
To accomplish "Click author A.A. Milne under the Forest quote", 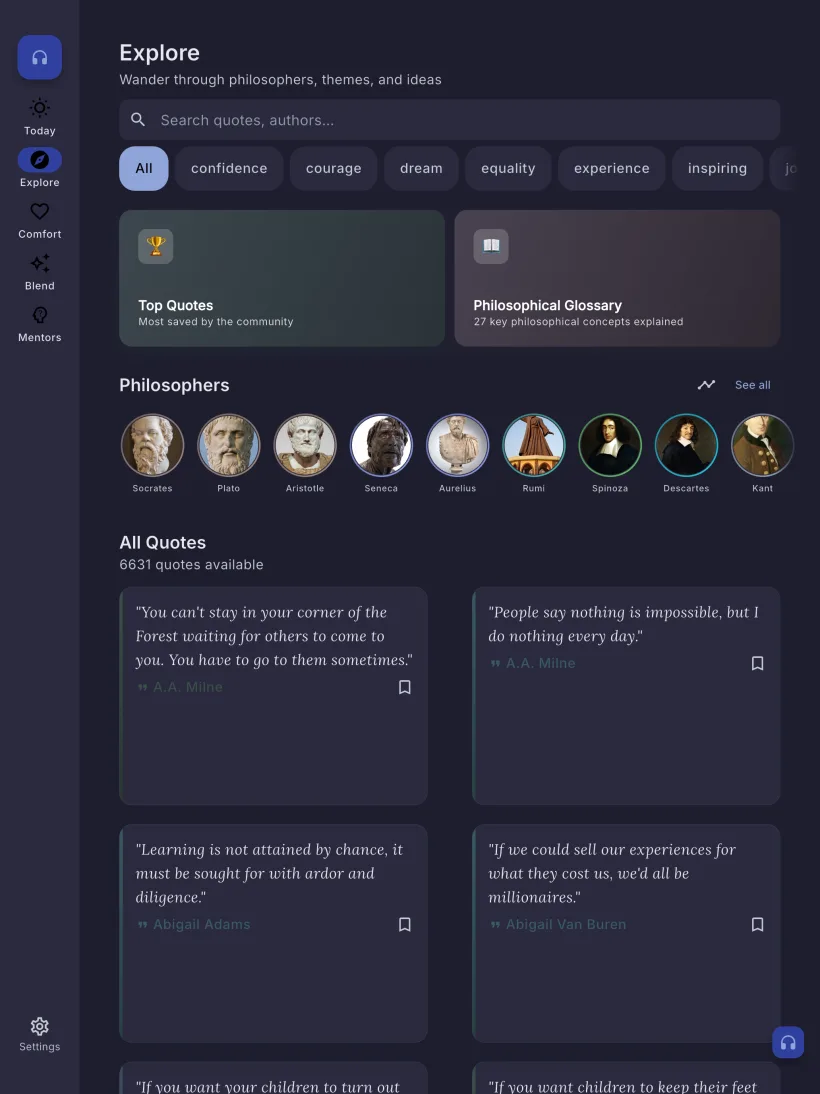I will tap(188, 687).
